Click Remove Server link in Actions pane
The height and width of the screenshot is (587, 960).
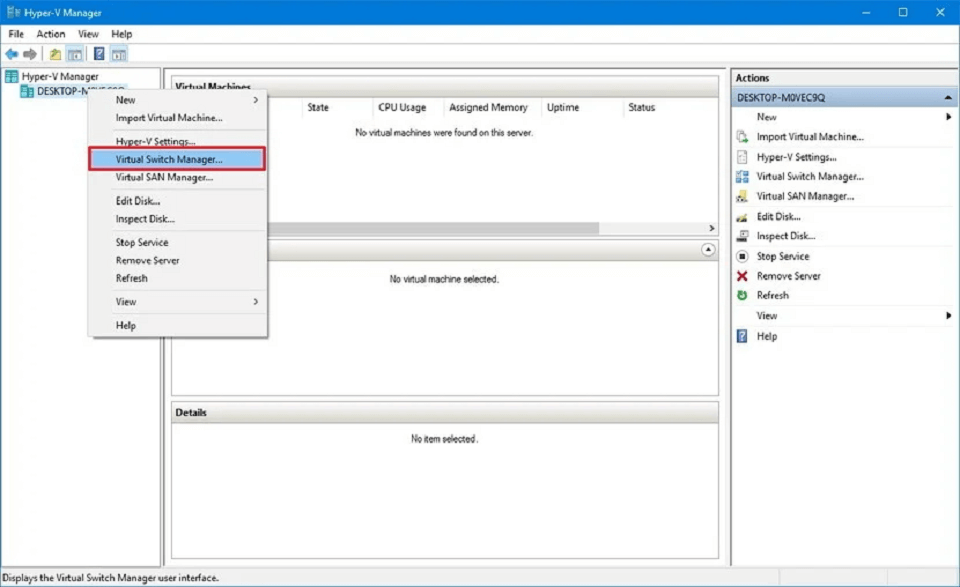(789, 276)
